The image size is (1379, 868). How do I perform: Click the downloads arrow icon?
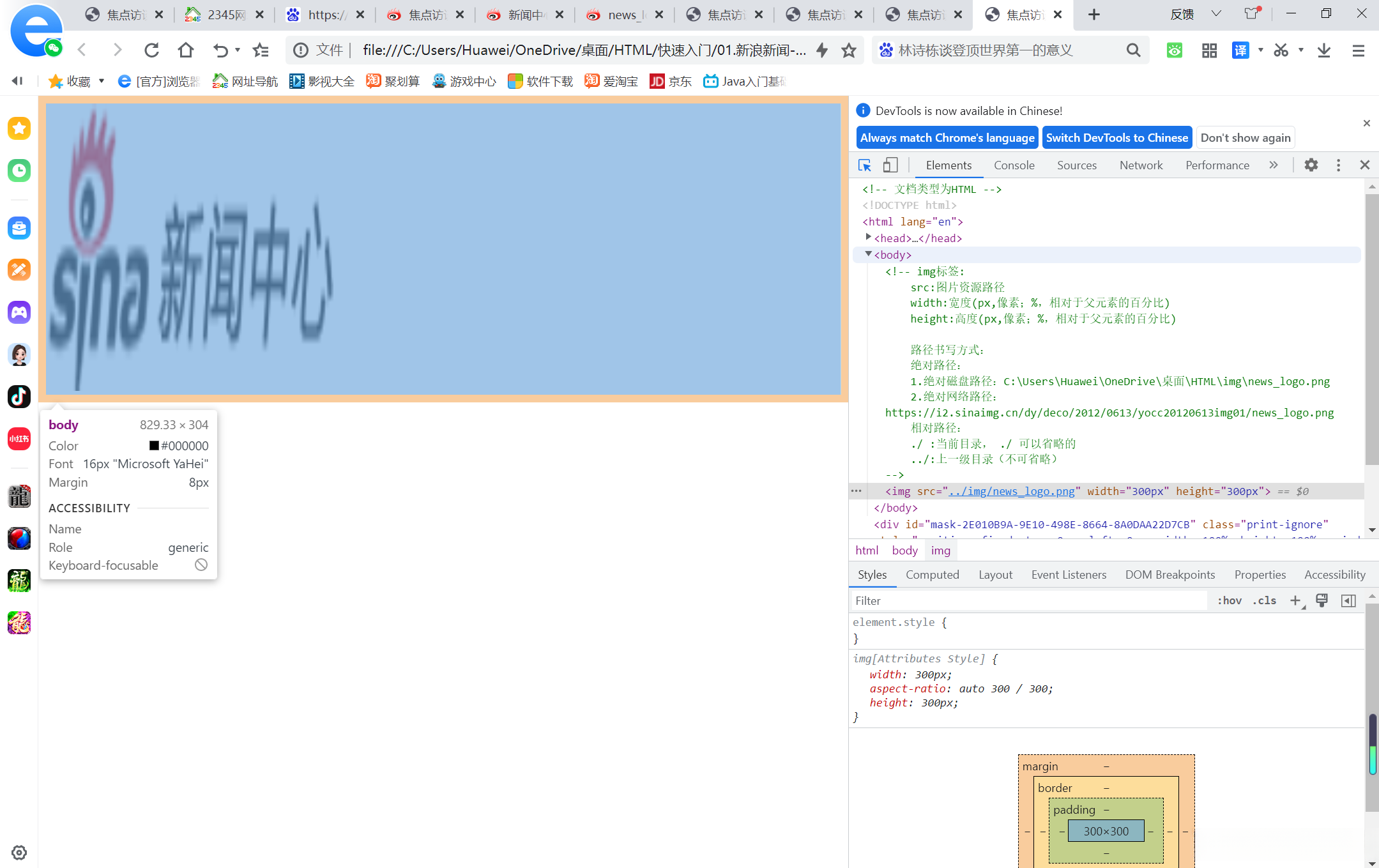pyautogui.click(x=1323, y=50)
